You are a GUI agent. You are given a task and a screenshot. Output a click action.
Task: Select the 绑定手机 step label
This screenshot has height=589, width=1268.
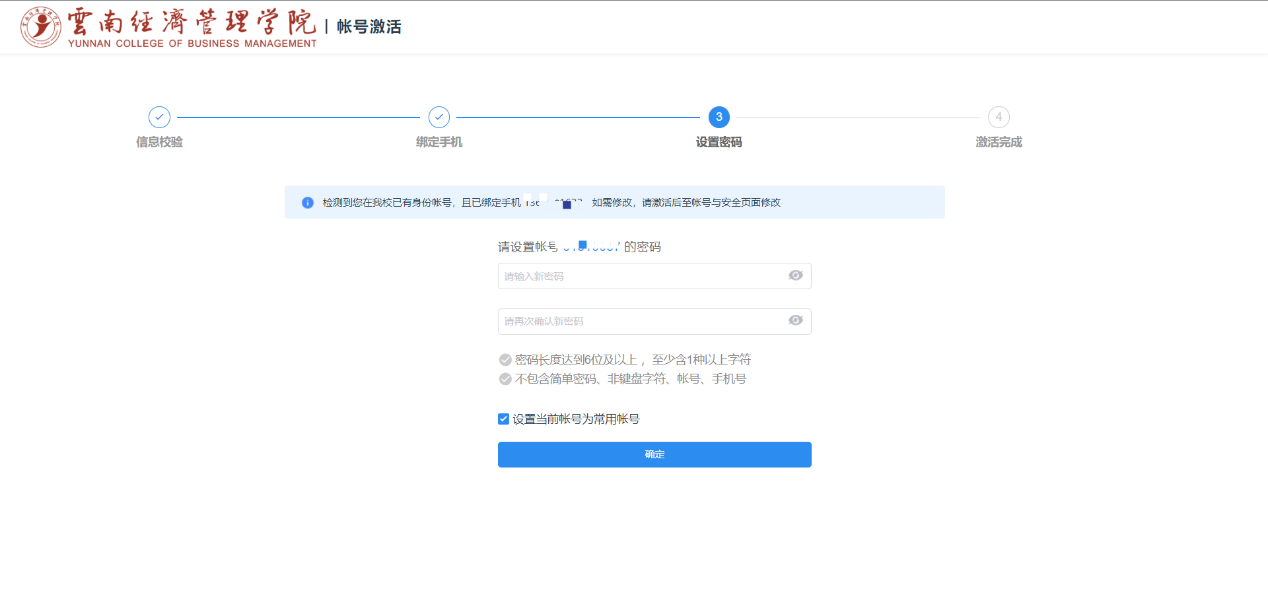tap(439, 142)
